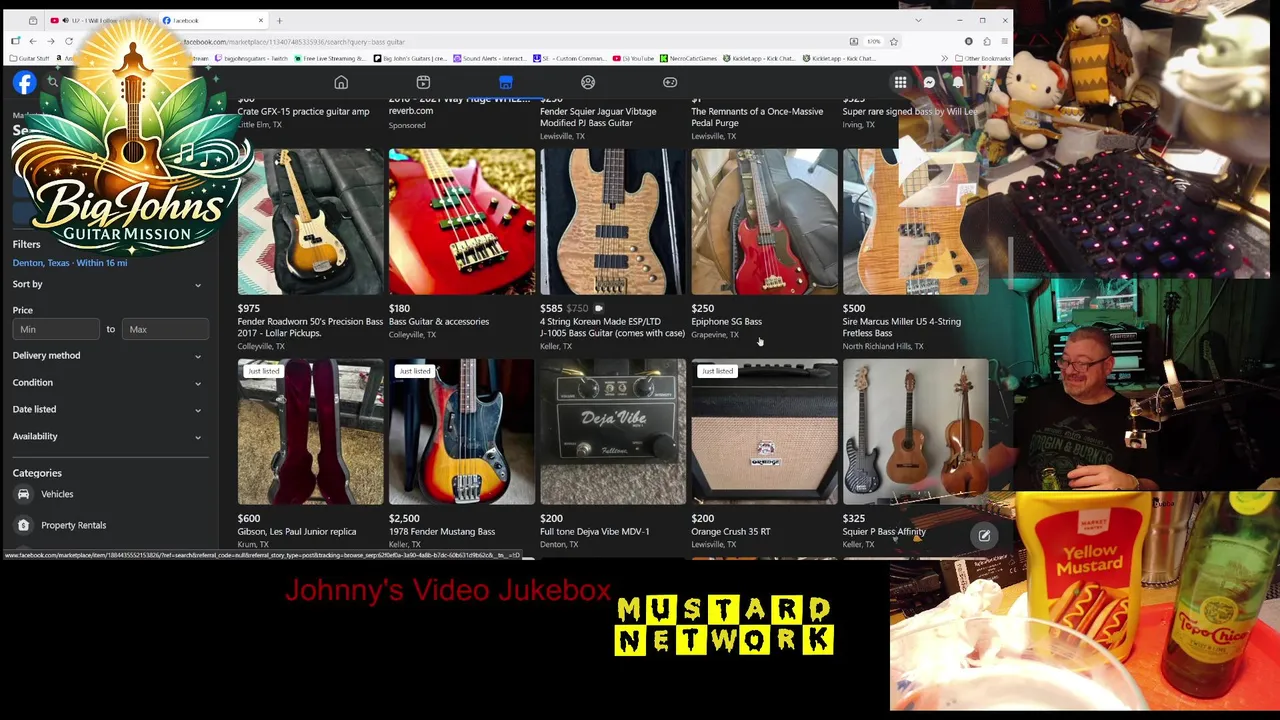Click the Remnants of a Once-Massive Pedal Purge title
This screenshot has width=1280, height=720.
pos(757,117)
